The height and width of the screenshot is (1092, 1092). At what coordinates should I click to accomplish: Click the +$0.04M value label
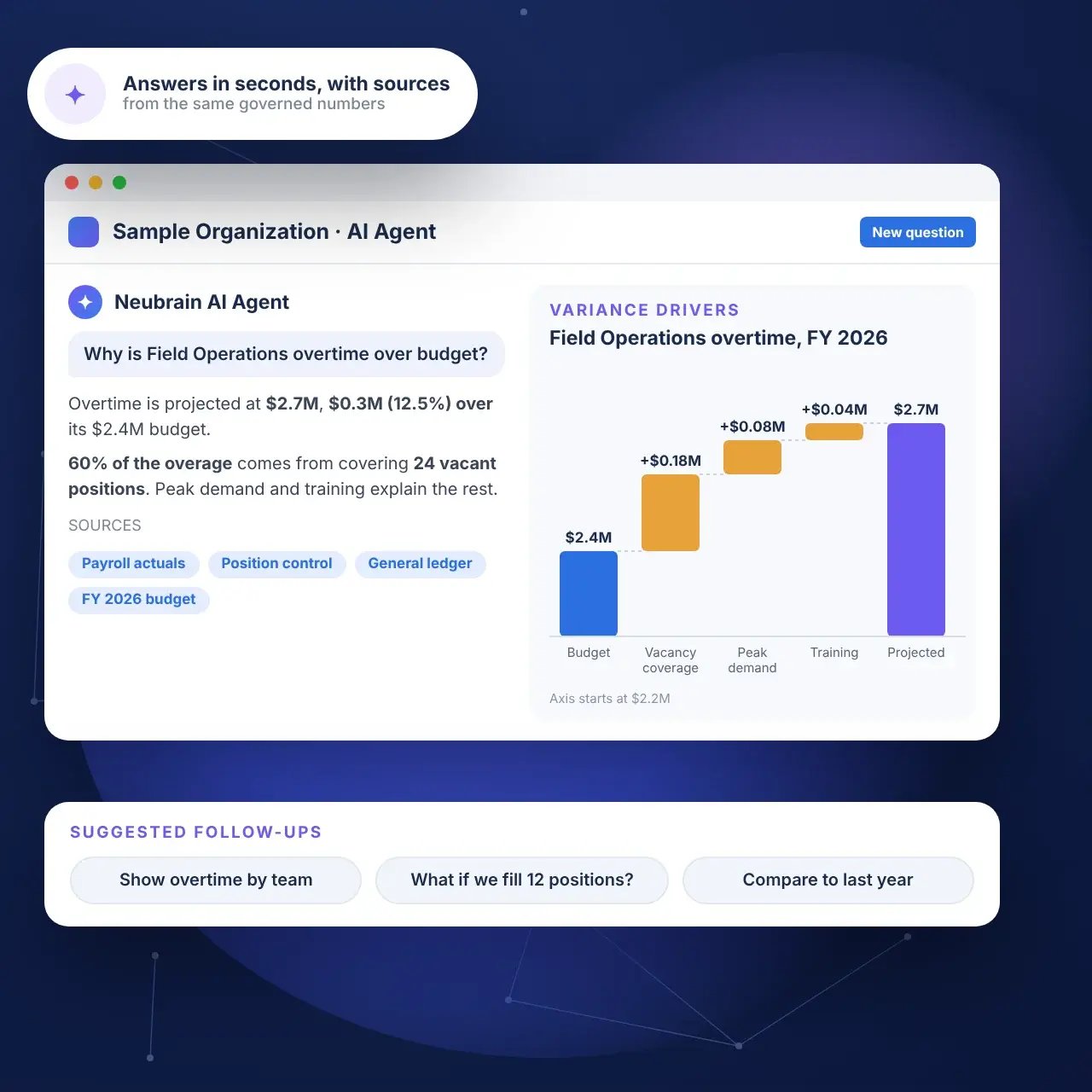pos(834,409)
